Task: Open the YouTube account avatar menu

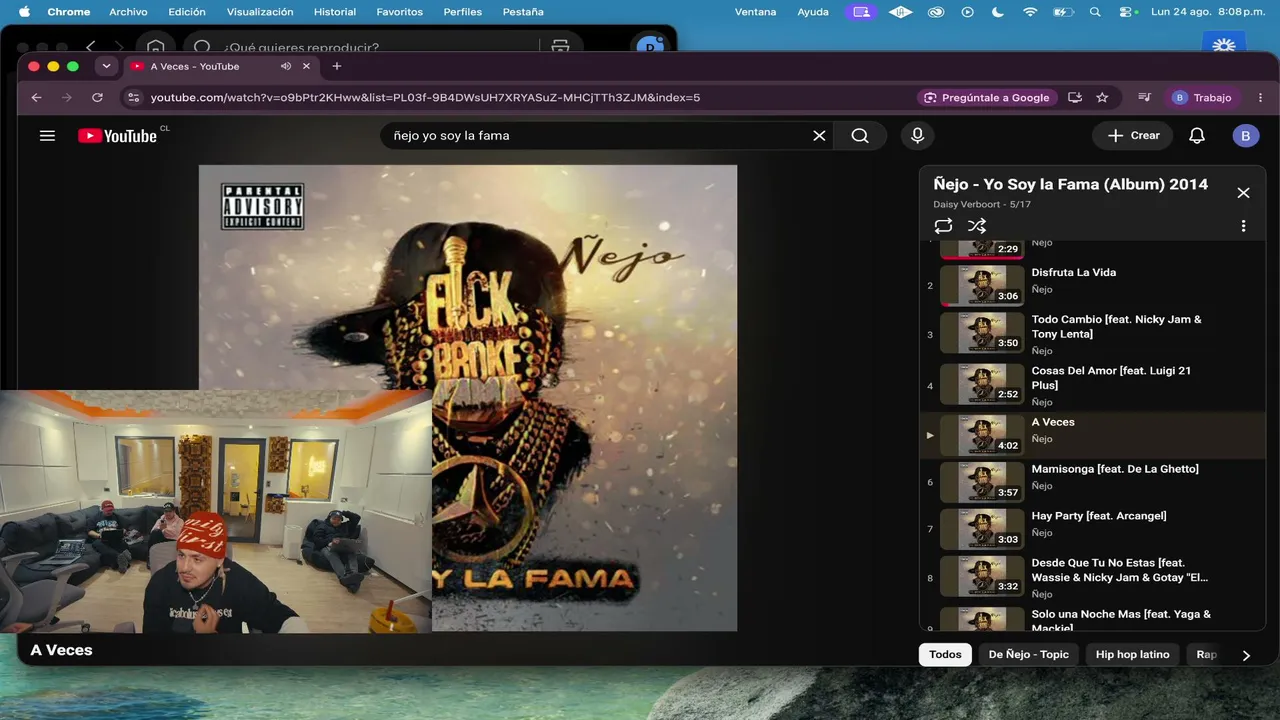Action: (x=1245, y=136)
